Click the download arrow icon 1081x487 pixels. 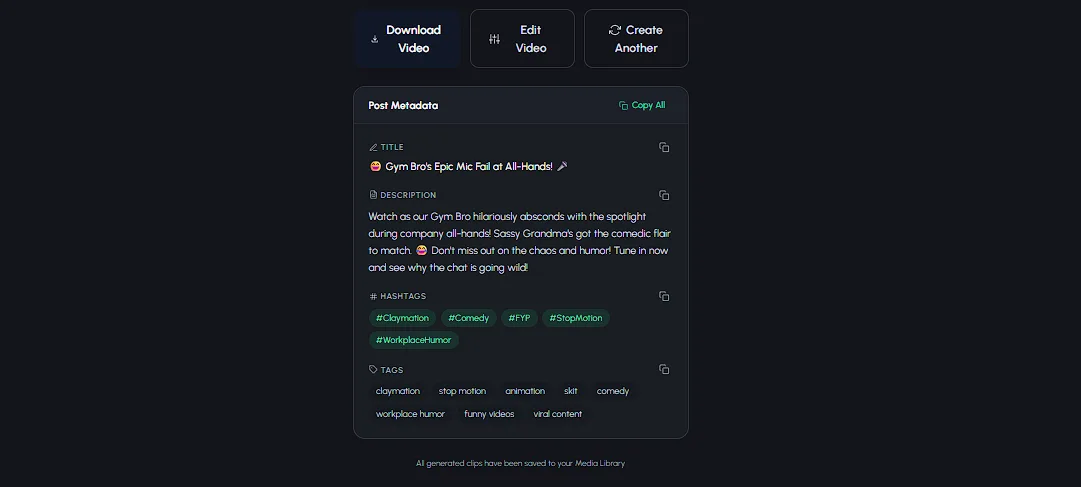pyautogui.click(x=375, y=39)
